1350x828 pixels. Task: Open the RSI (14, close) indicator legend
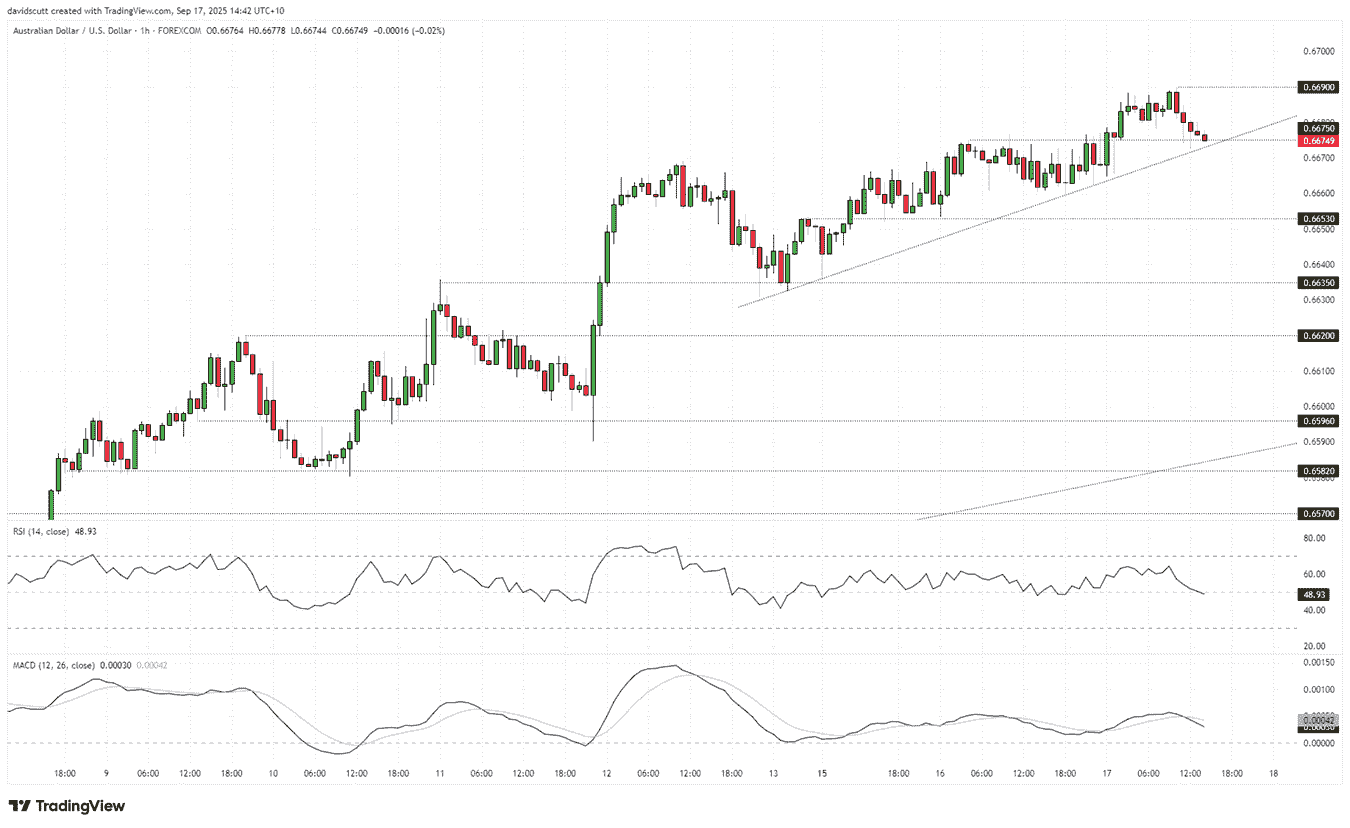(x=41, y=532)
